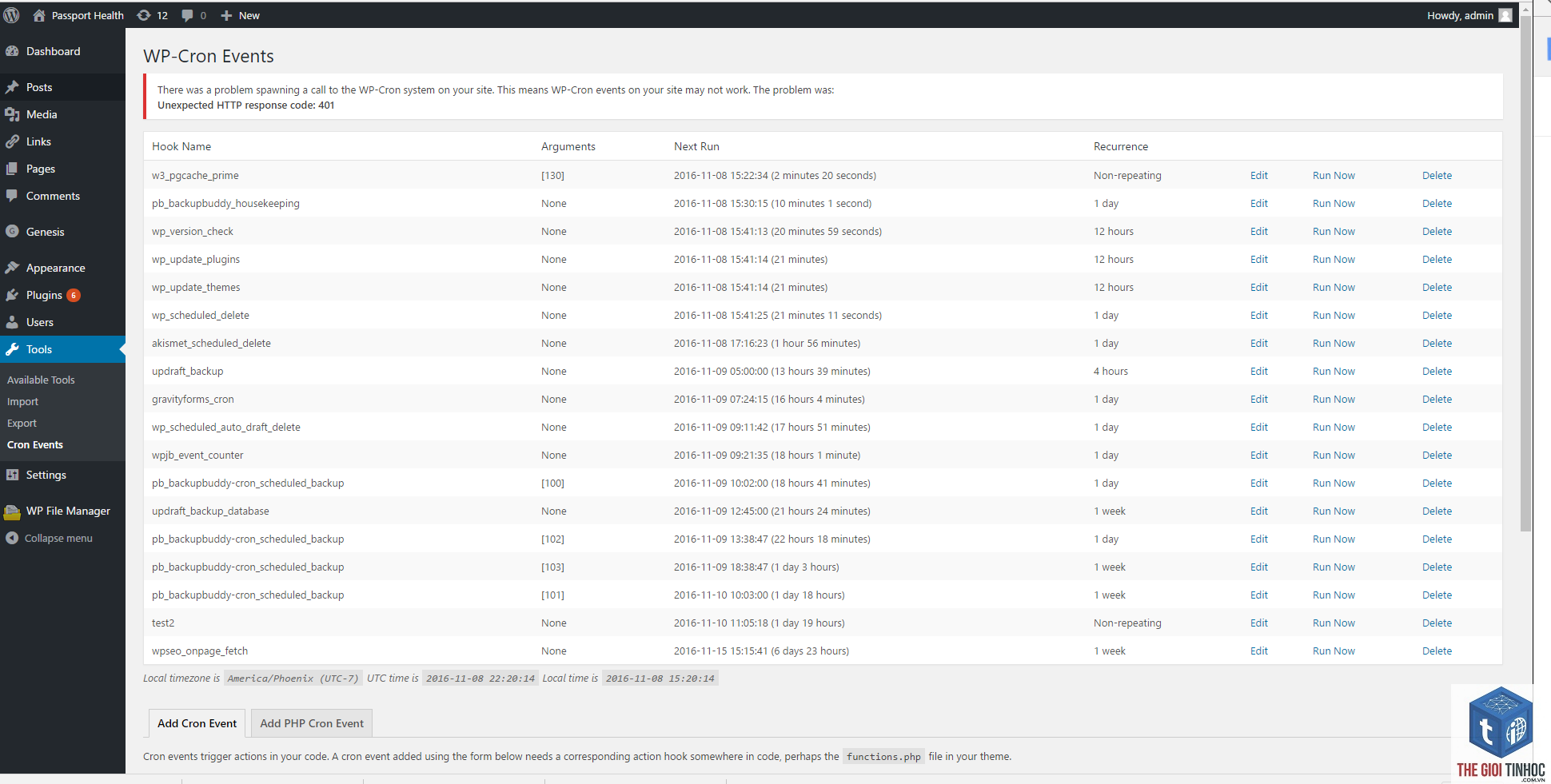Image resolution: width=1551 pixels, height=784 pixels.
Task: Edit the test2 event
Action: point(1259,623)
